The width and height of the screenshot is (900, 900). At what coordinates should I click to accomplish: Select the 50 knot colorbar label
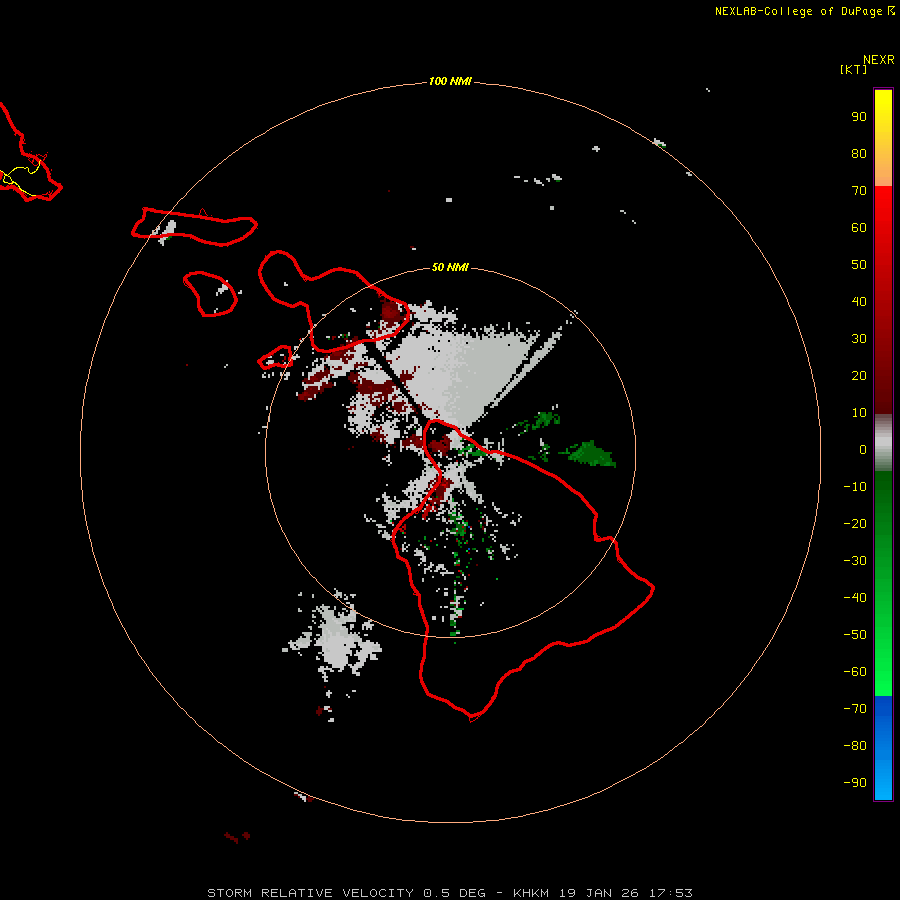(859, 265)
